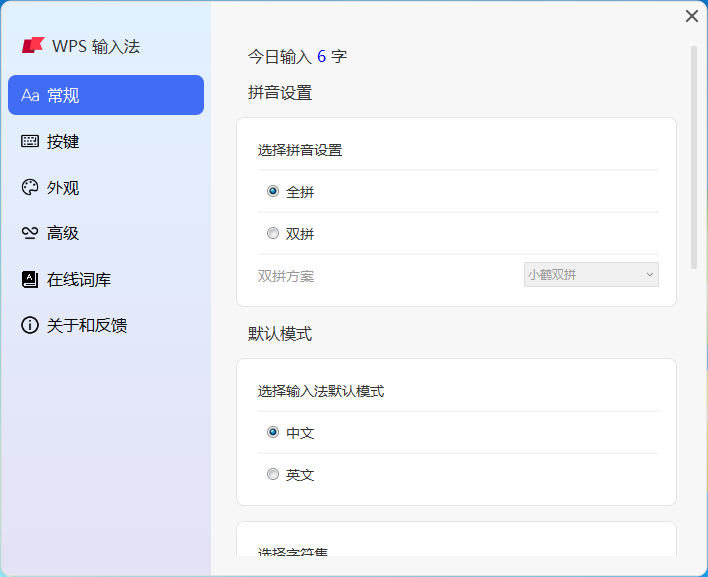This screenshot has height=577, width=708.
Task: Choose 中文 as the default mode
Action: 273,433
